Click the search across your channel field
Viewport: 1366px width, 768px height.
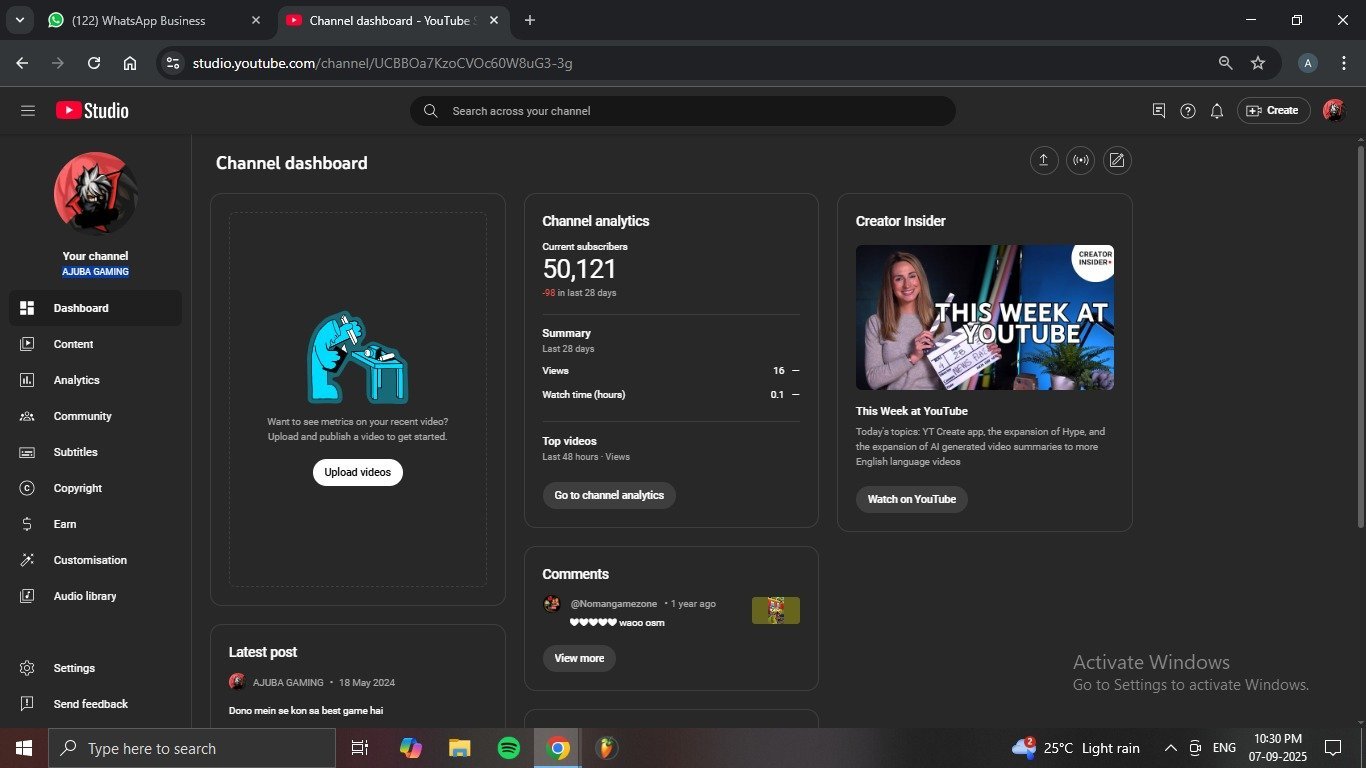(x=682, y=111)
